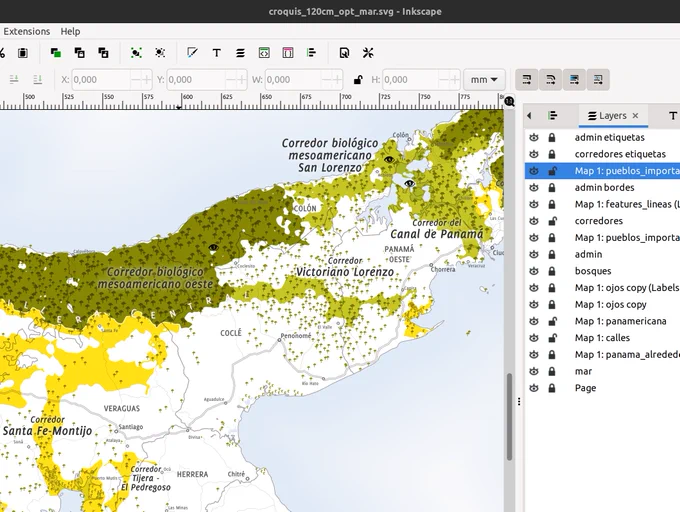Unlock the admin layer
The image size is (680, 512).
pyautogui.click(x=552, y=254)
